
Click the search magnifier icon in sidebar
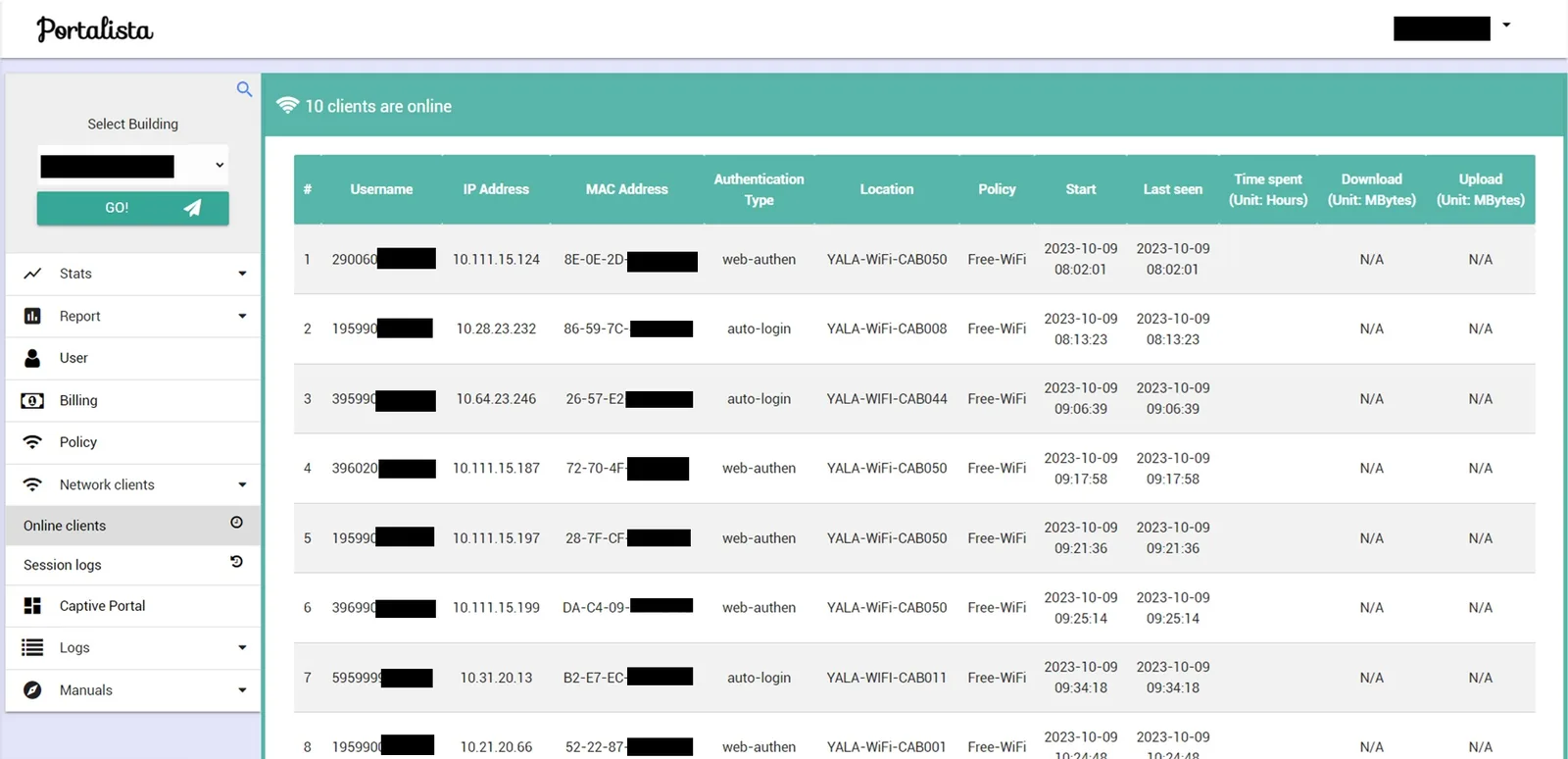click(244, 89)
